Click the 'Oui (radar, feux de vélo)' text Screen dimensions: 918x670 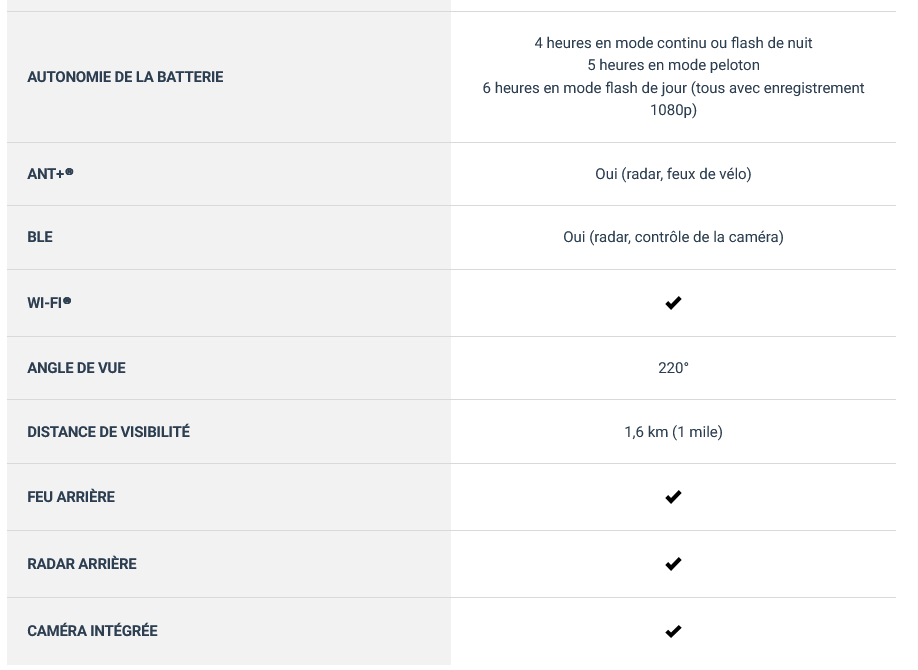[673, 174]
